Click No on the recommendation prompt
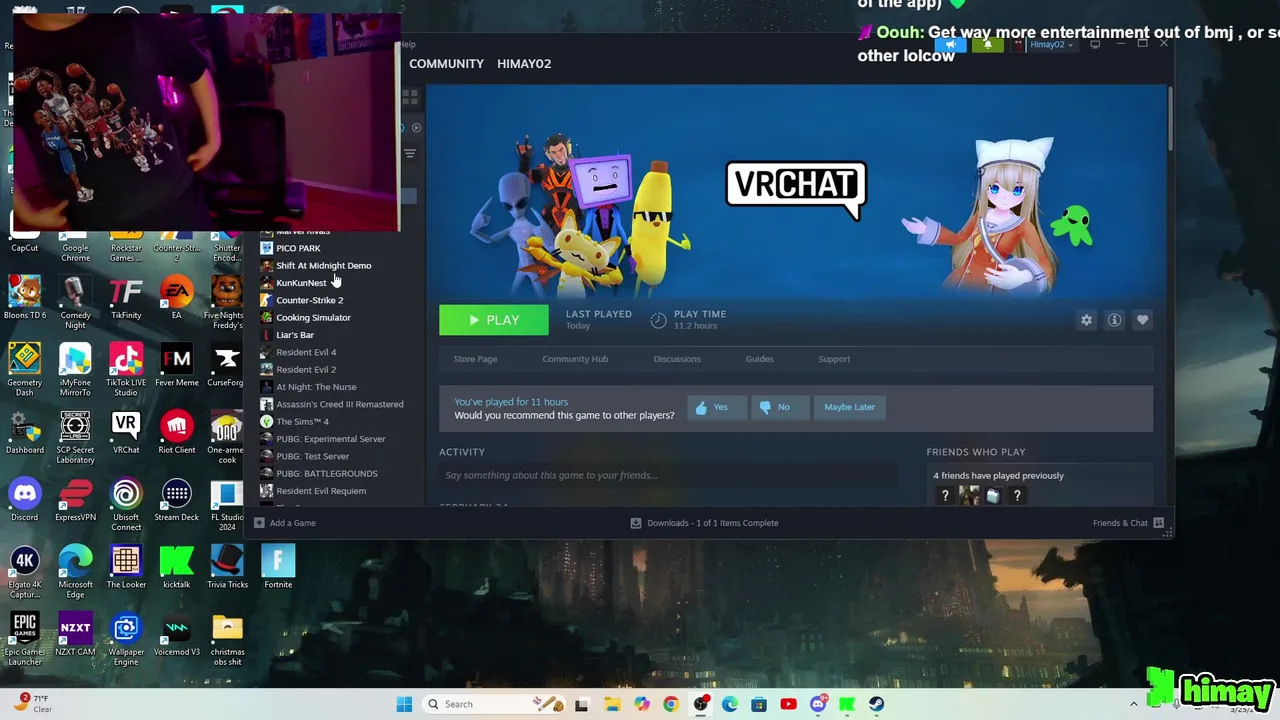 (x=780, y=407)
